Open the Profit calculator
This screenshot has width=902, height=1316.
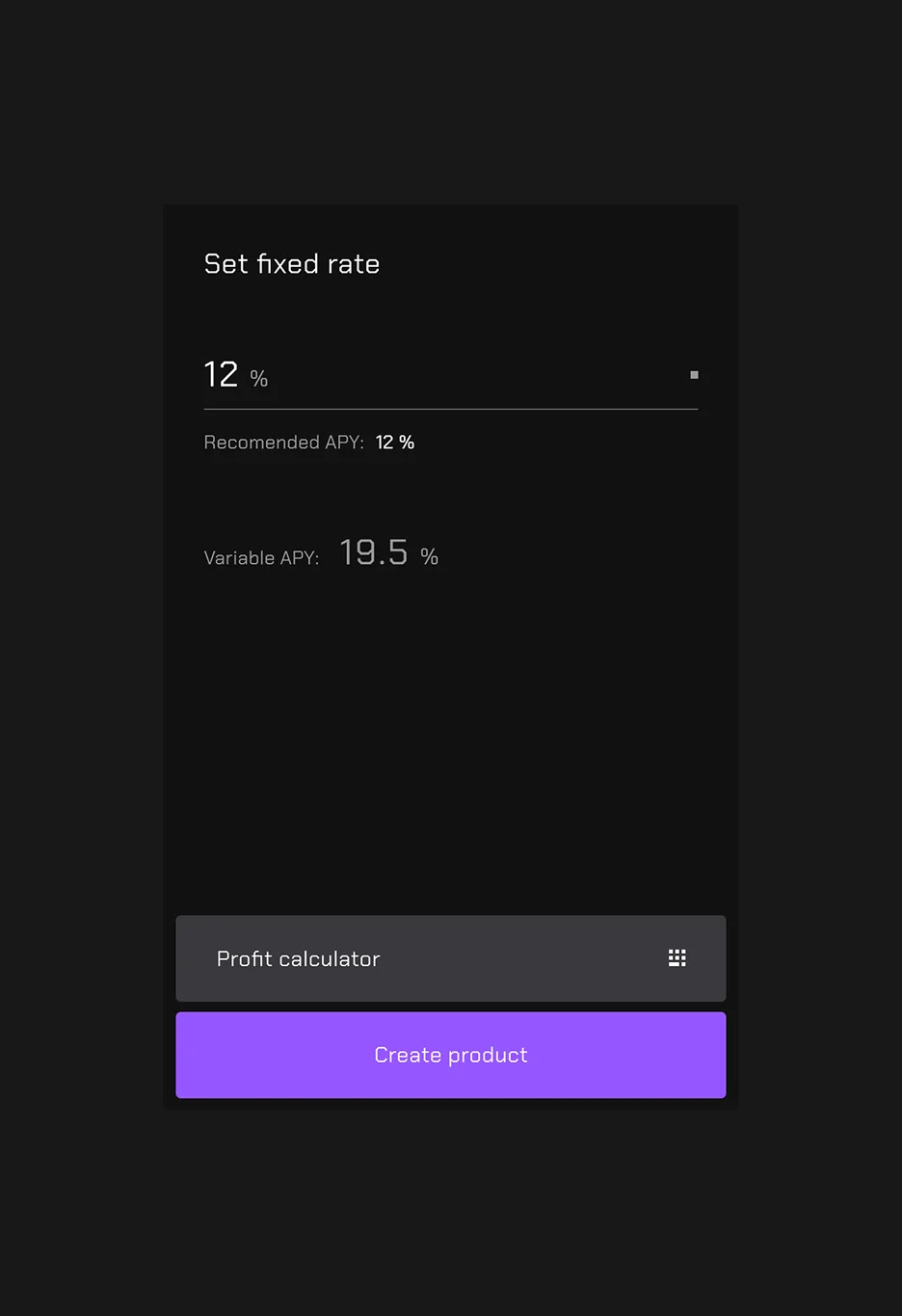coord(451,958)
